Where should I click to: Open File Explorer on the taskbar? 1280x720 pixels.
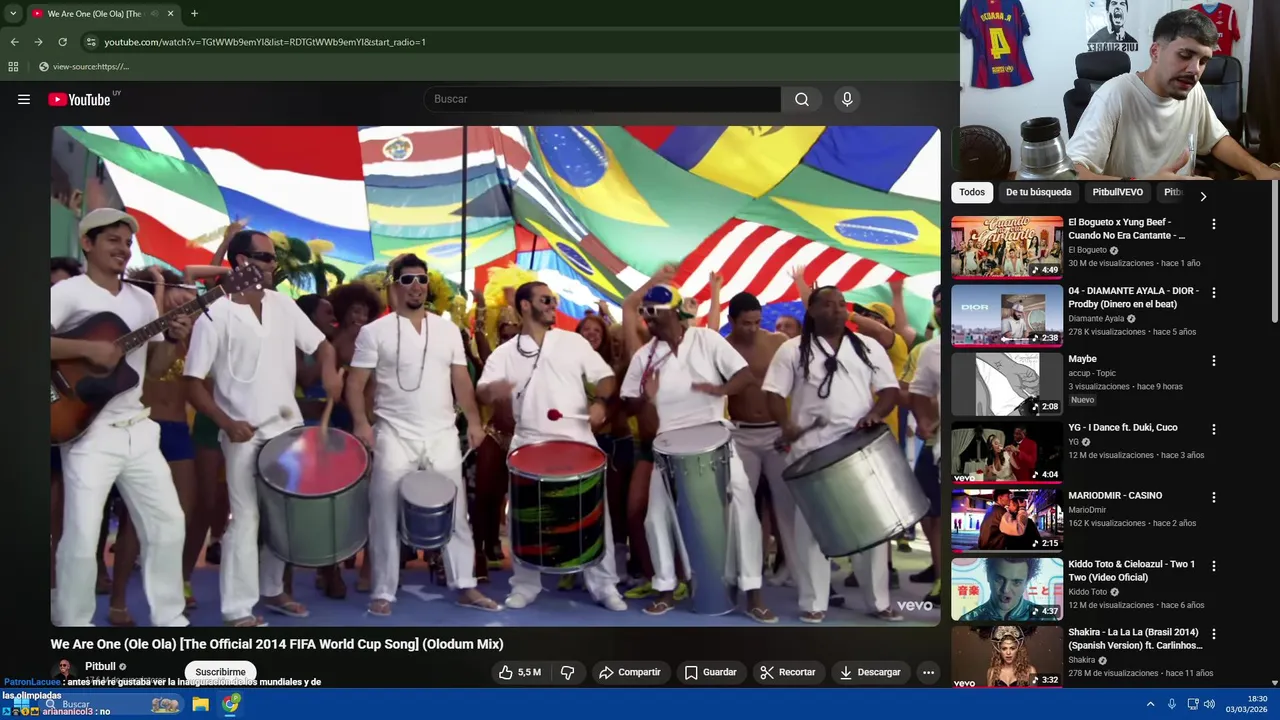tap(200, 704)
